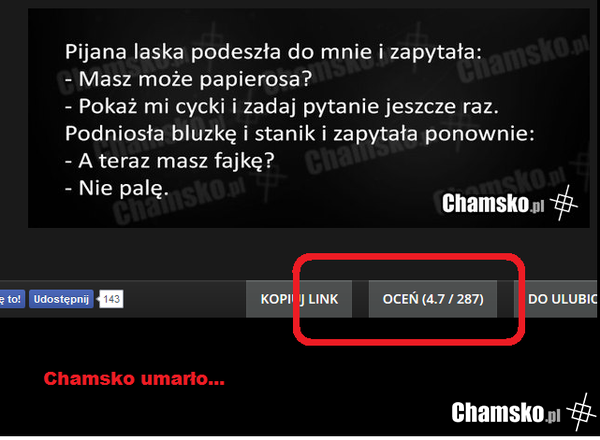
Task: Copy the link with KOPIUJ LINK
Action: click(299, 299)
